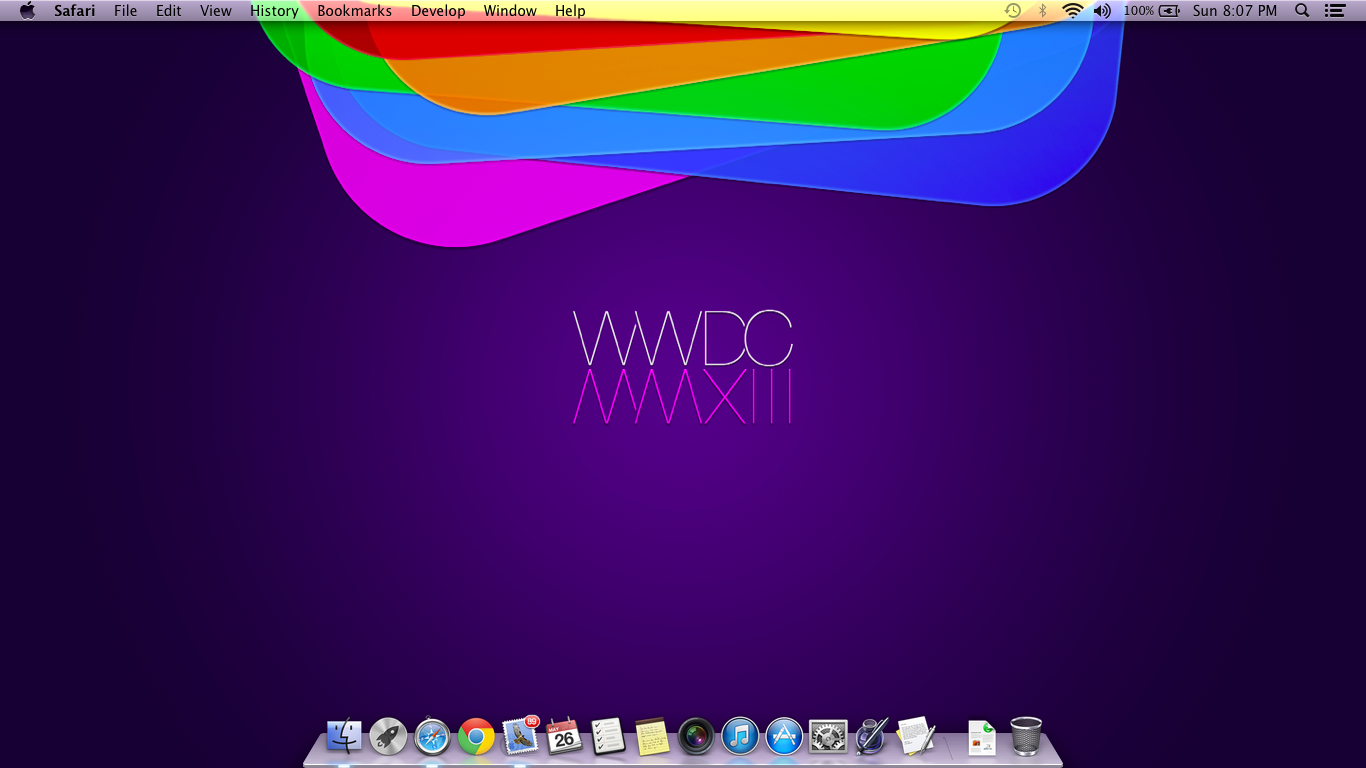Open the Edit menu
This screenshot has width=1366, height=768.
(168, 11)
